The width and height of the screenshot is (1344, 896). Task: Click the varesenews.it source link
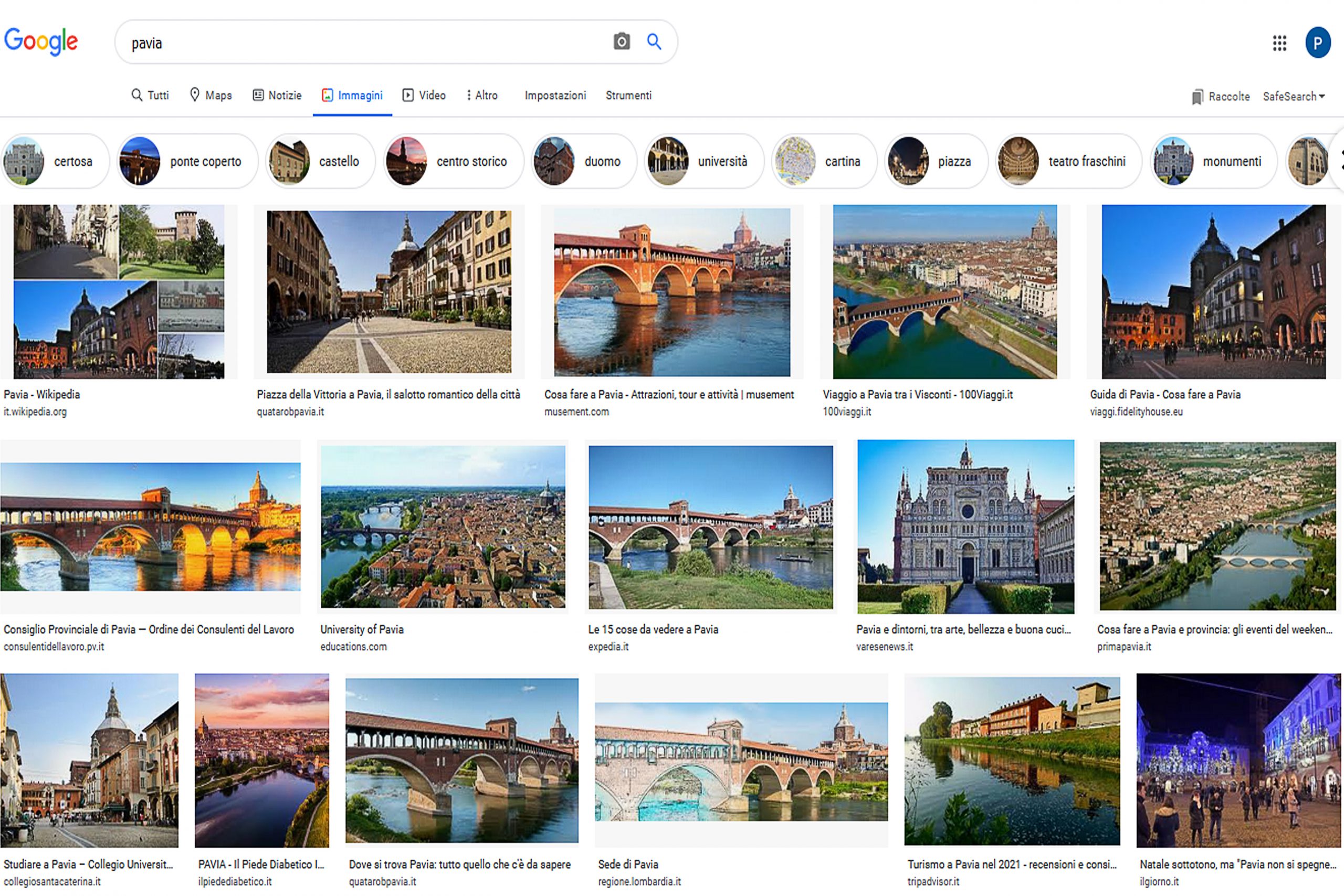point(885,646)
